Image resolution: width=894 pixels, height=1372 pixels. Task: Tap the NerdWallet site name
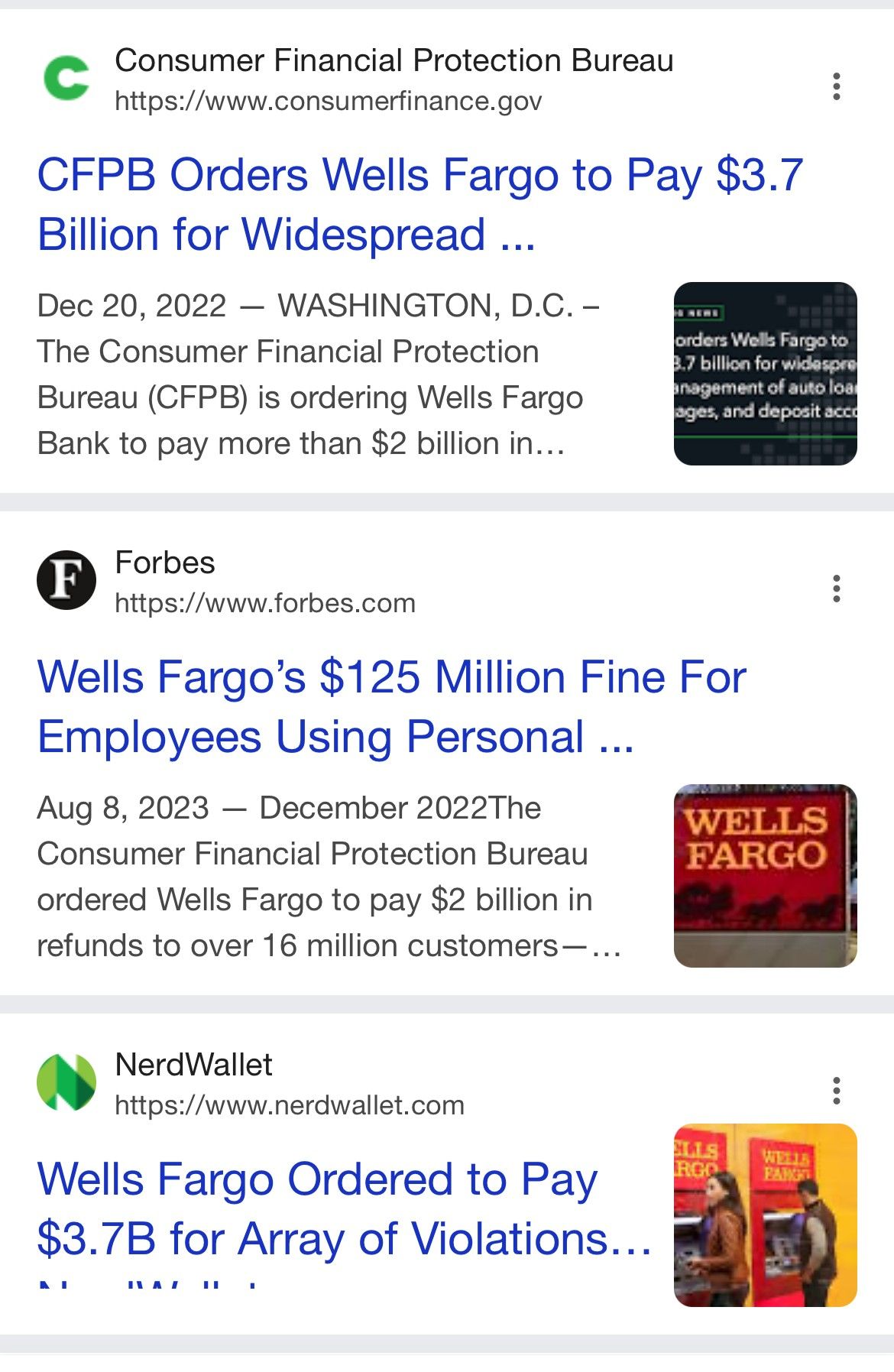coord(193,1065)
